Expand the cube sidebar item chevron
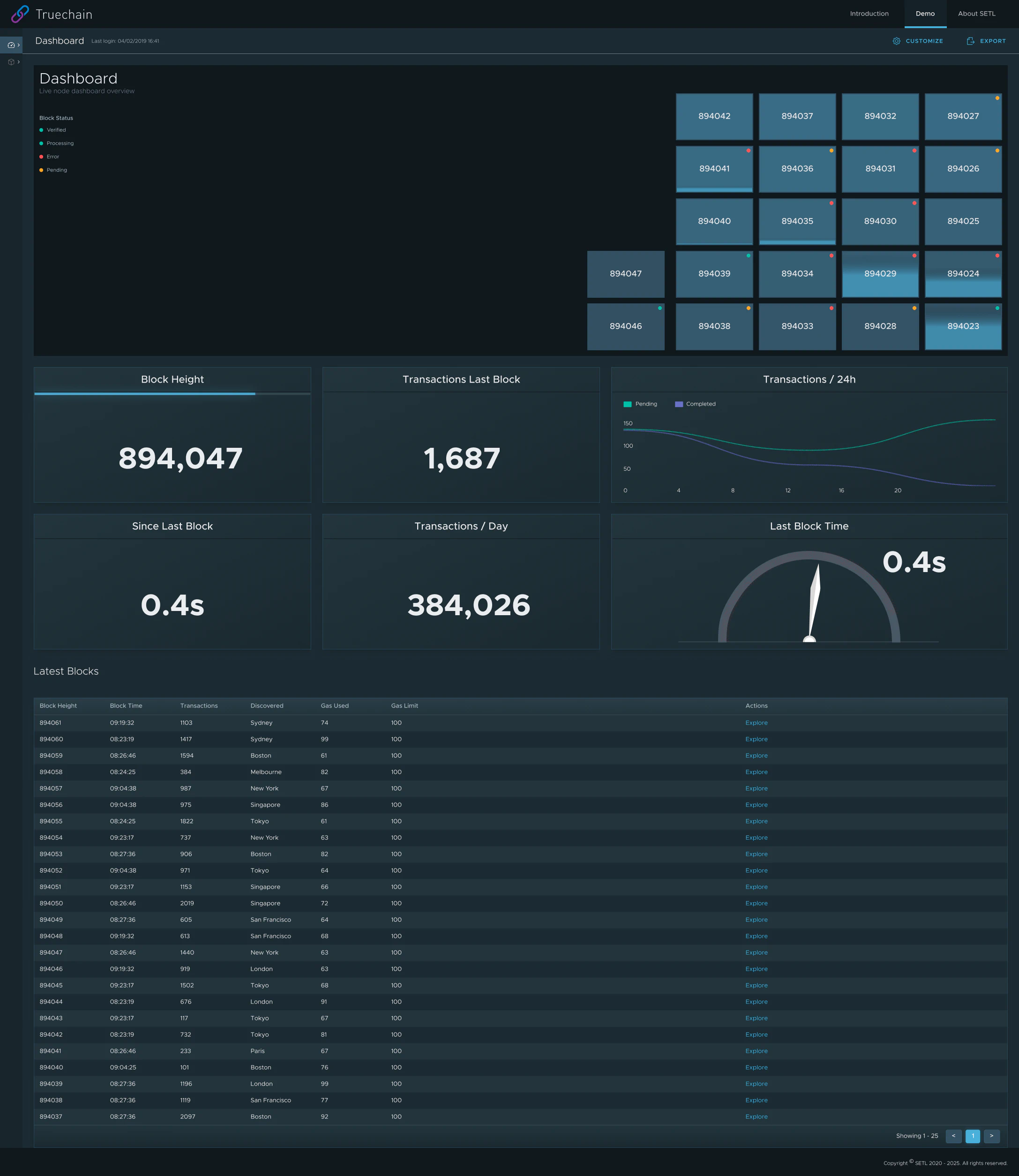The image size is (1019, 1176). pyautogui.click(x=19, y=62)
